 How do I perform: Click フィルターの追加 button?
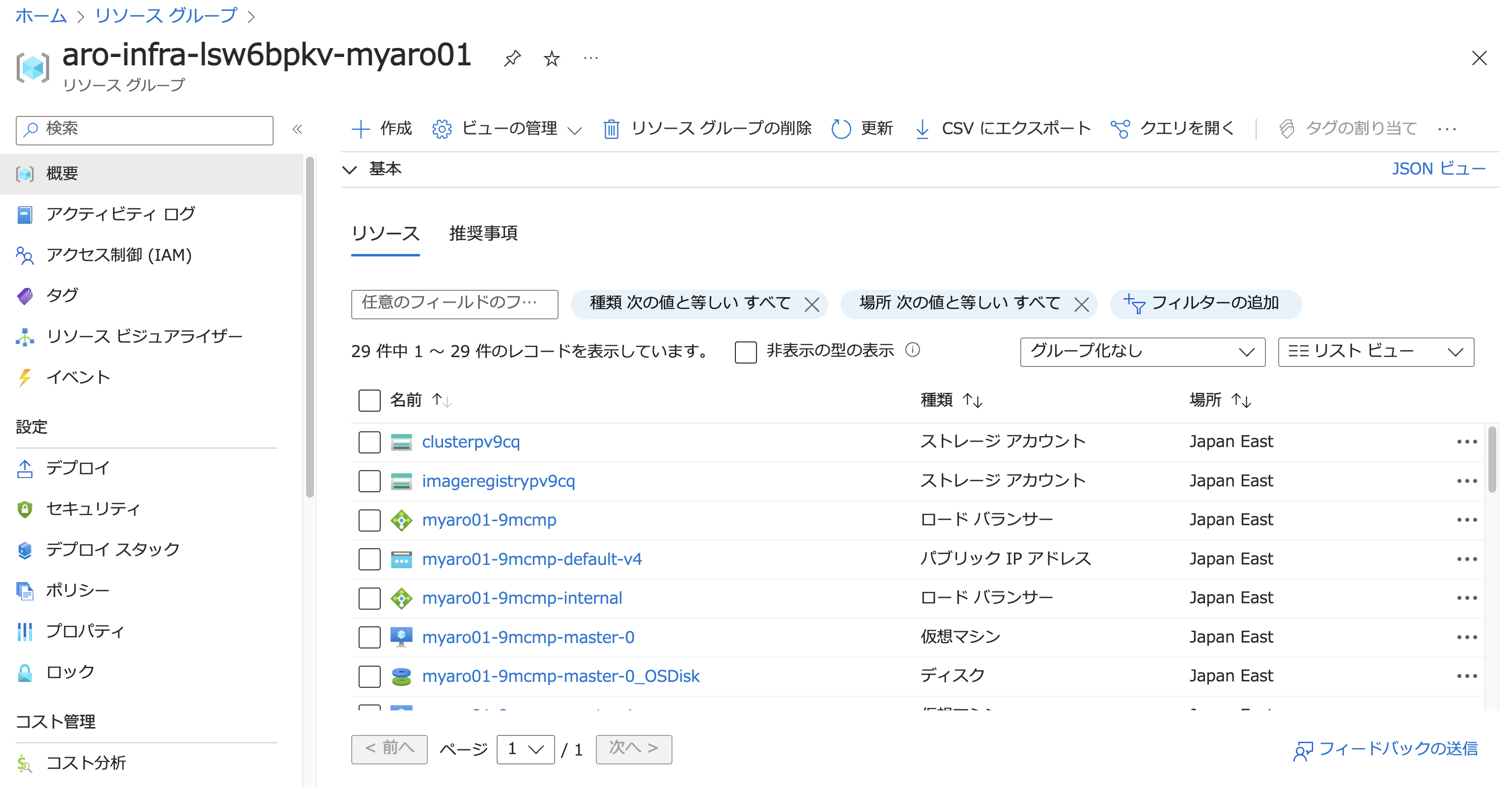(x=1205, y=304)
